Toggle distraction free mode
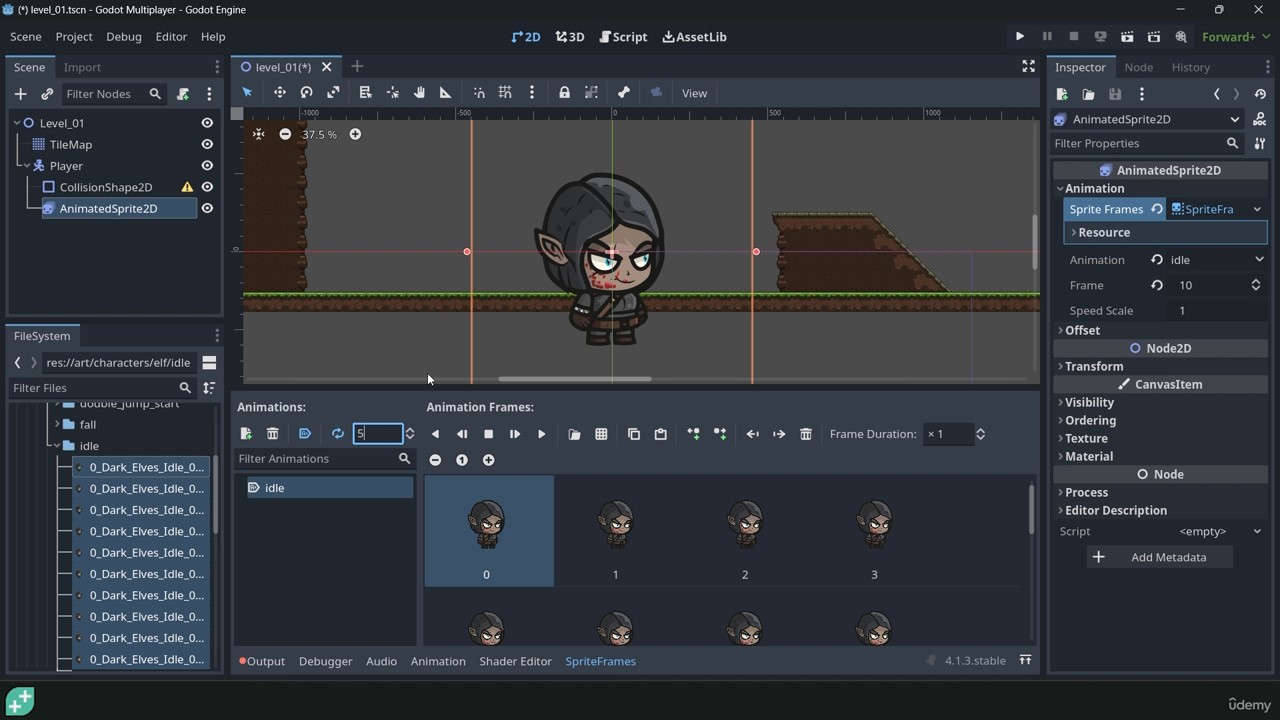This screenshot has width=1280, height=720. 1028,67
